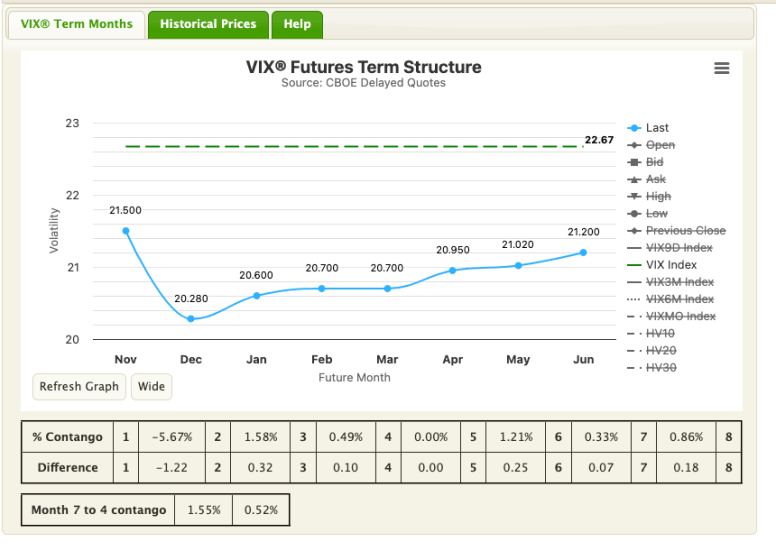776x551 pixels.
Task: Show the VIX6M Index line
Action: 670,299
